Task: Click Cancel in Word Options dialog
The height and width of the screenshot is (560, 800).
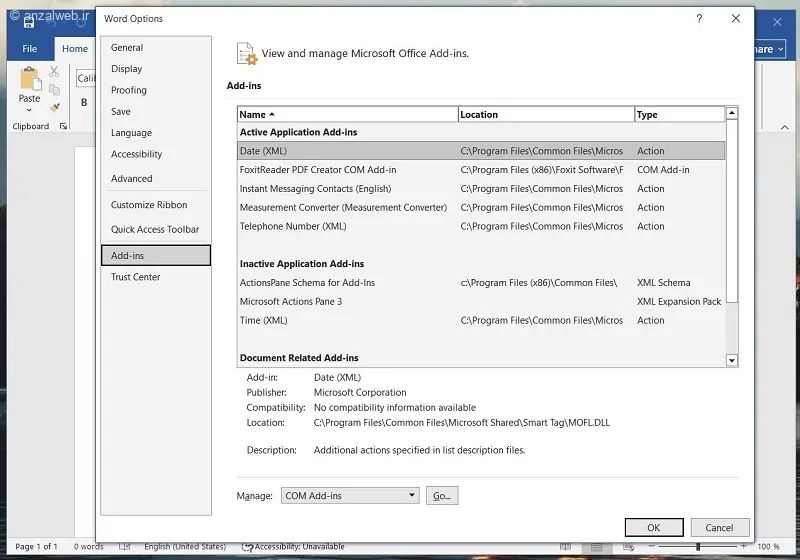Action: pyautogui.click(x=720, y=527)
